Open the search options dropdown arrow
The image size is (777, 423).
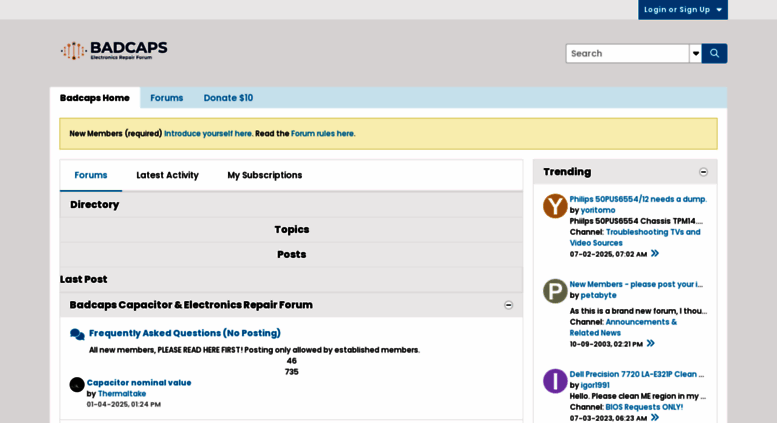(696, 53)
